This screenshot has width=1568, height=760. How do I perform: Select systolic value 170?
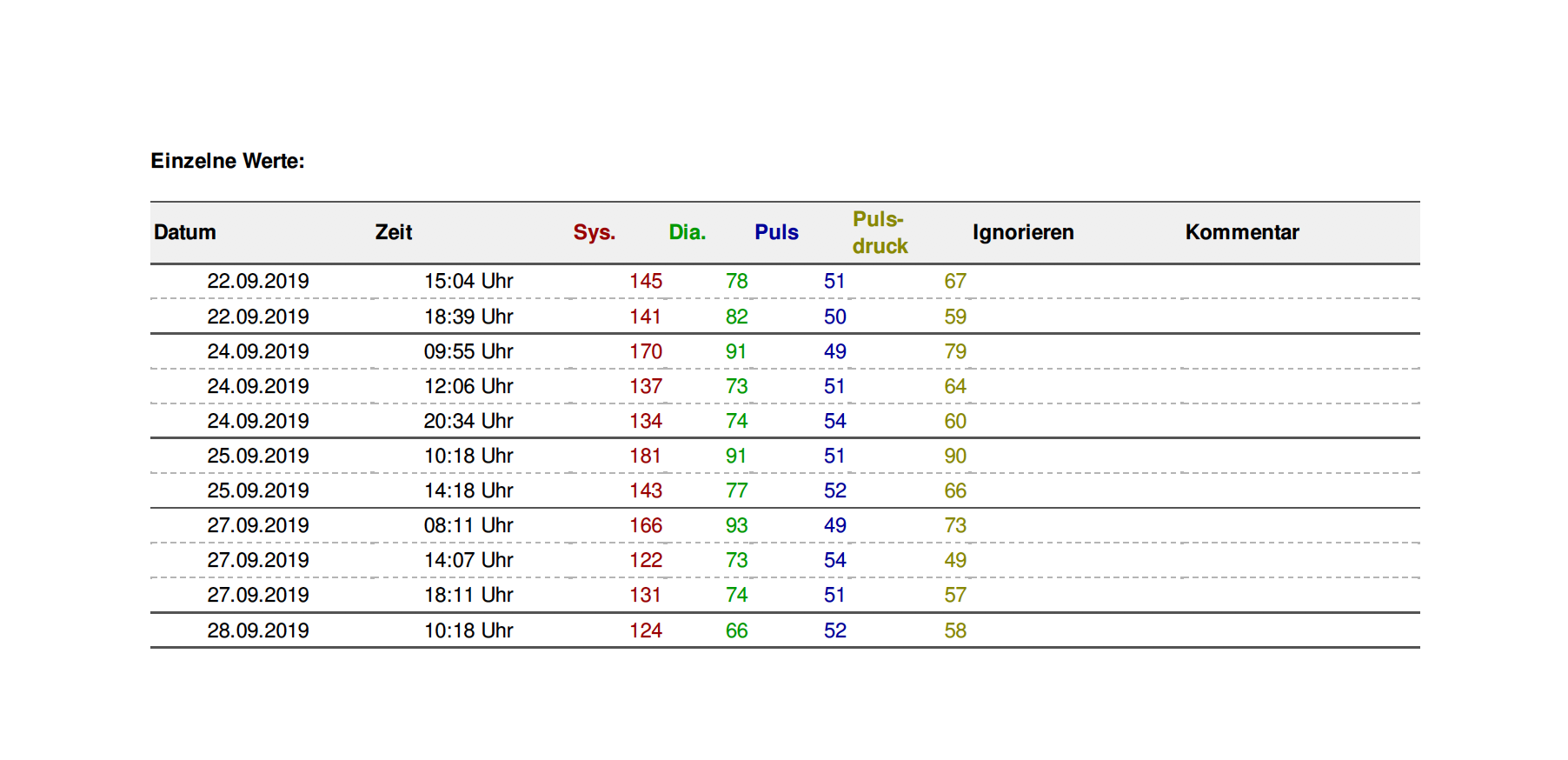point(646,351)
